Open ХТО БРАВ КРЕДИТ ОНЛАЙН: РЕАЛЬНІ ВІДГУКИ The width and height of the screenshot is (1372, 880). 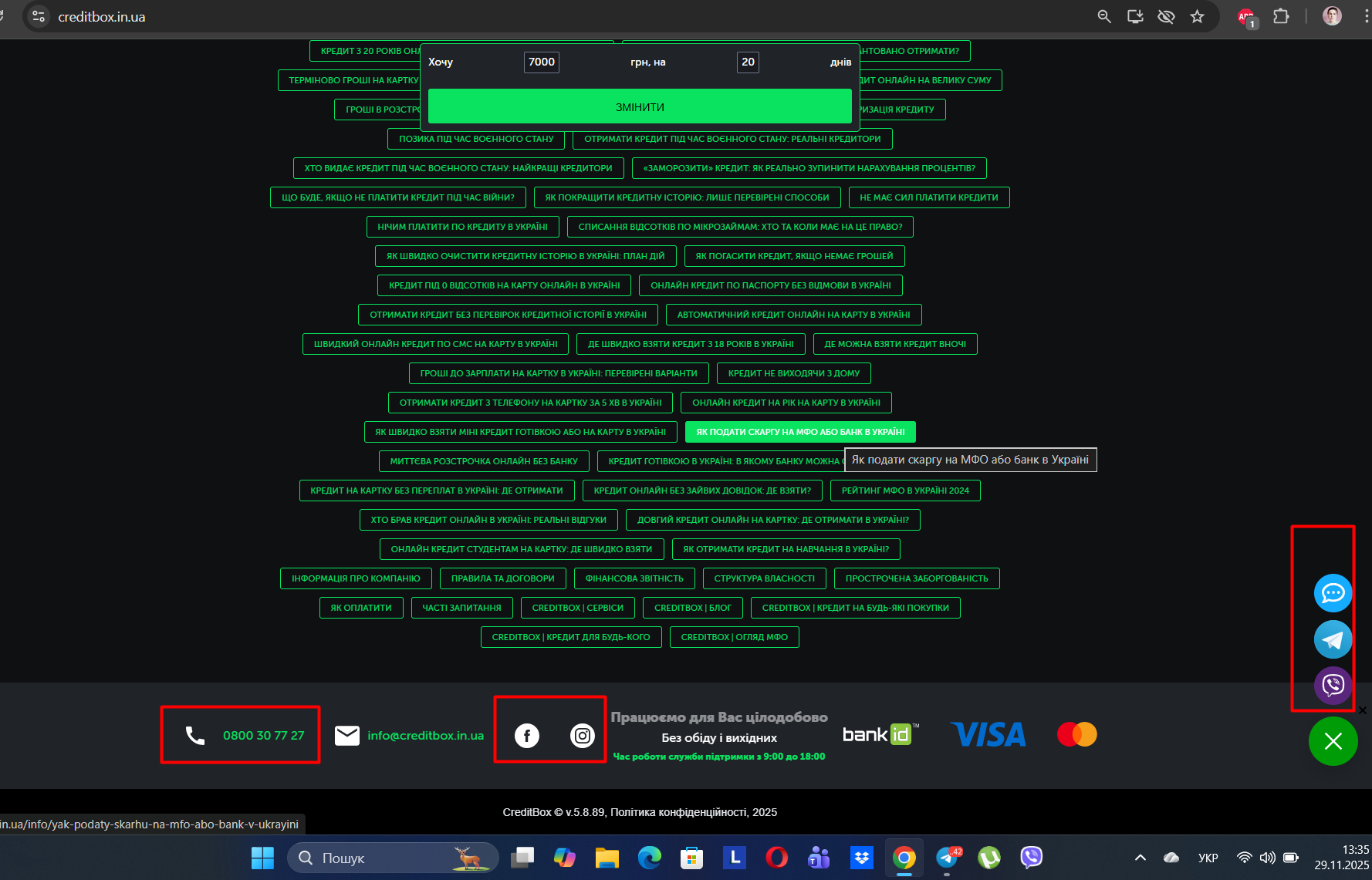click(488, 520)
